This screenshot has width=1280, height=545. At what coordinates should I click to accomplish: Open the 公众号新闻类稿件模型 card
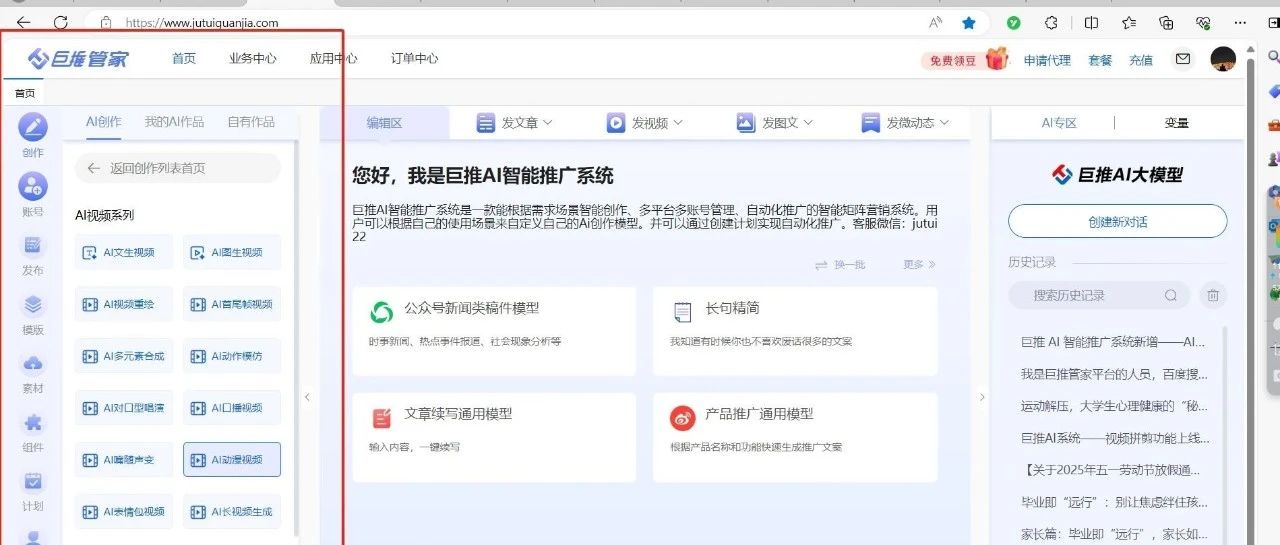click(x=494, y=331)
